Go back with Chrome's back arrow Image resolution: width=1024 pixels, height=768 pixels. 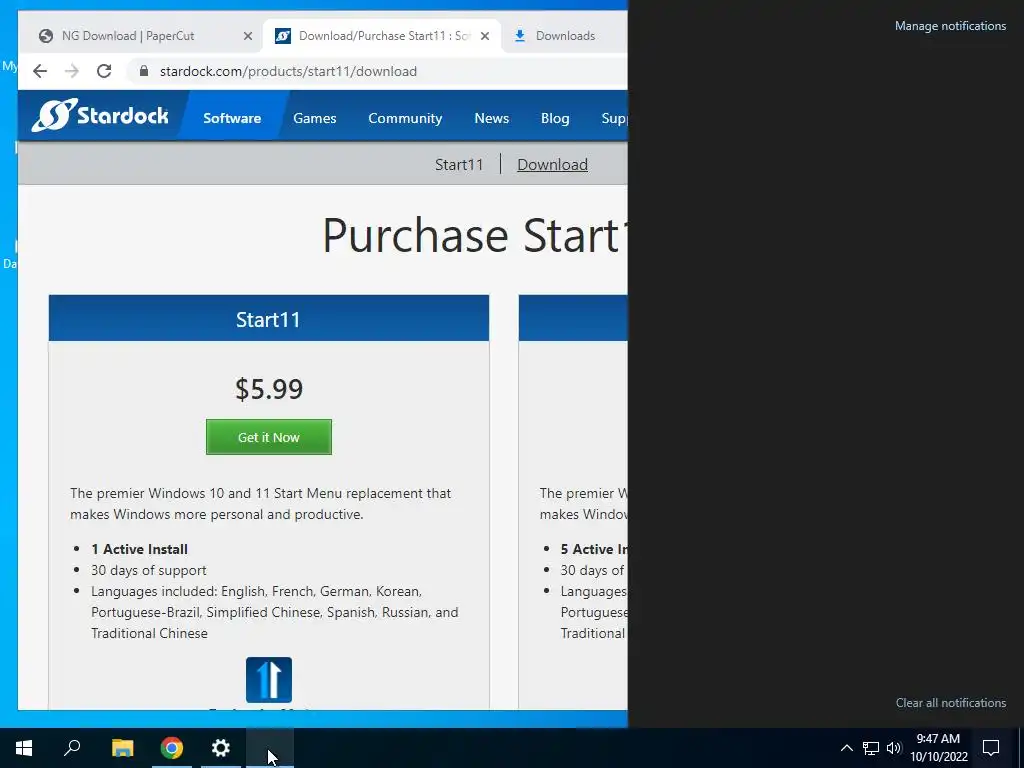[x=40, y=71]
